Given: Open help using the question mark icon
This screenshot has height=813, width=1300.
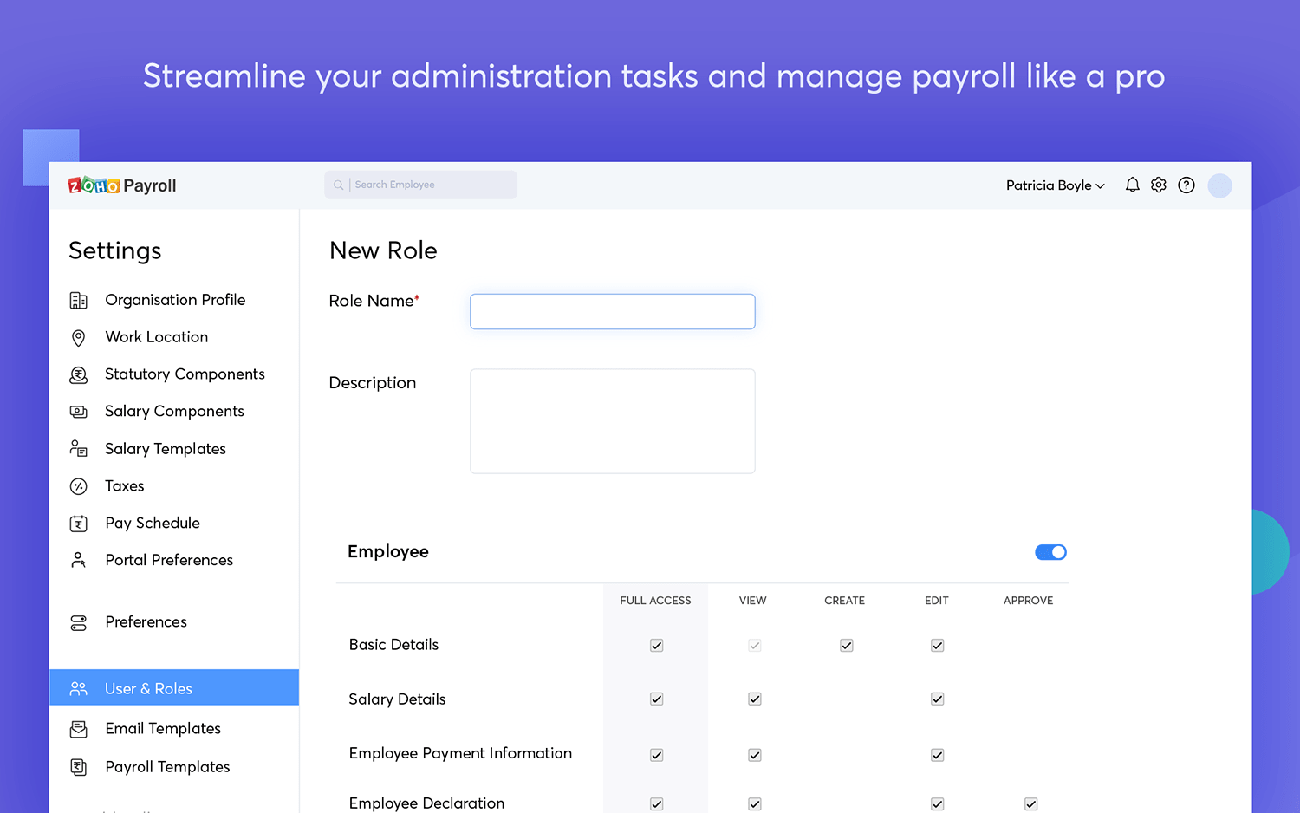Looking at the screenshot, I should coord(1186,184).
